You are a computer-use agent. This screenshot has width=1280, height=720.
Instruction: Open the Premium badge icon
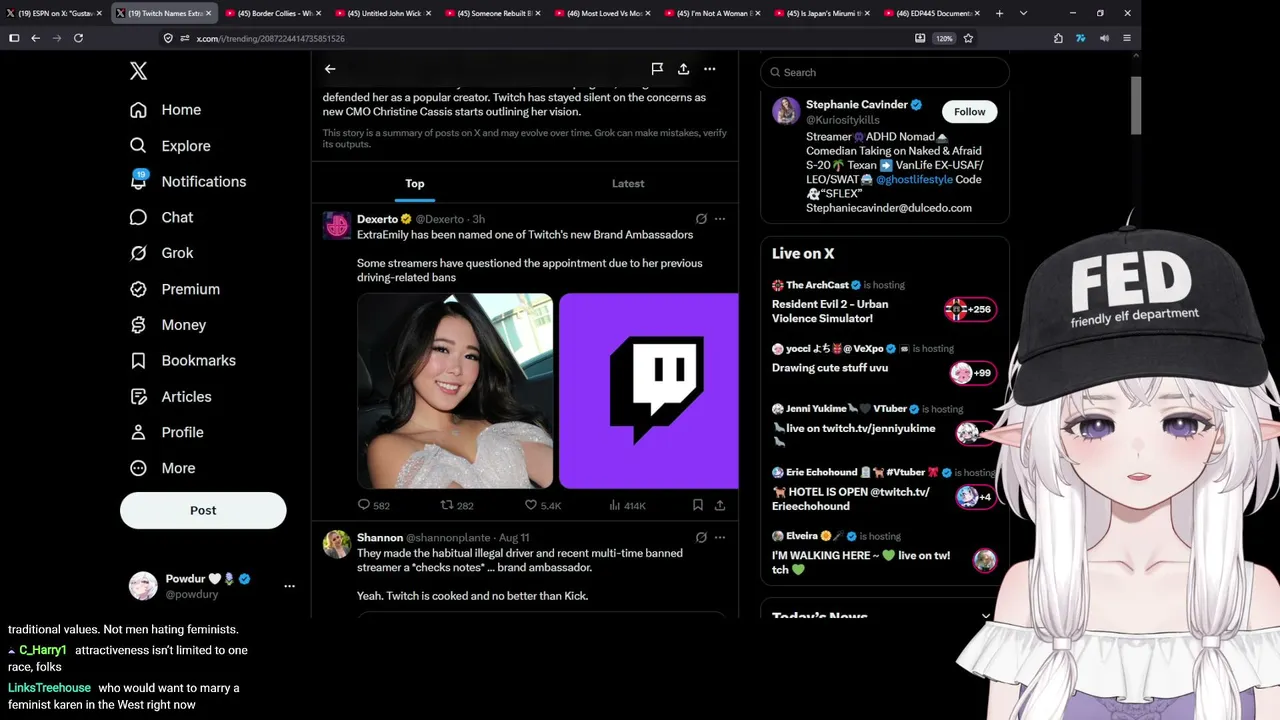[x=139, y=289]
